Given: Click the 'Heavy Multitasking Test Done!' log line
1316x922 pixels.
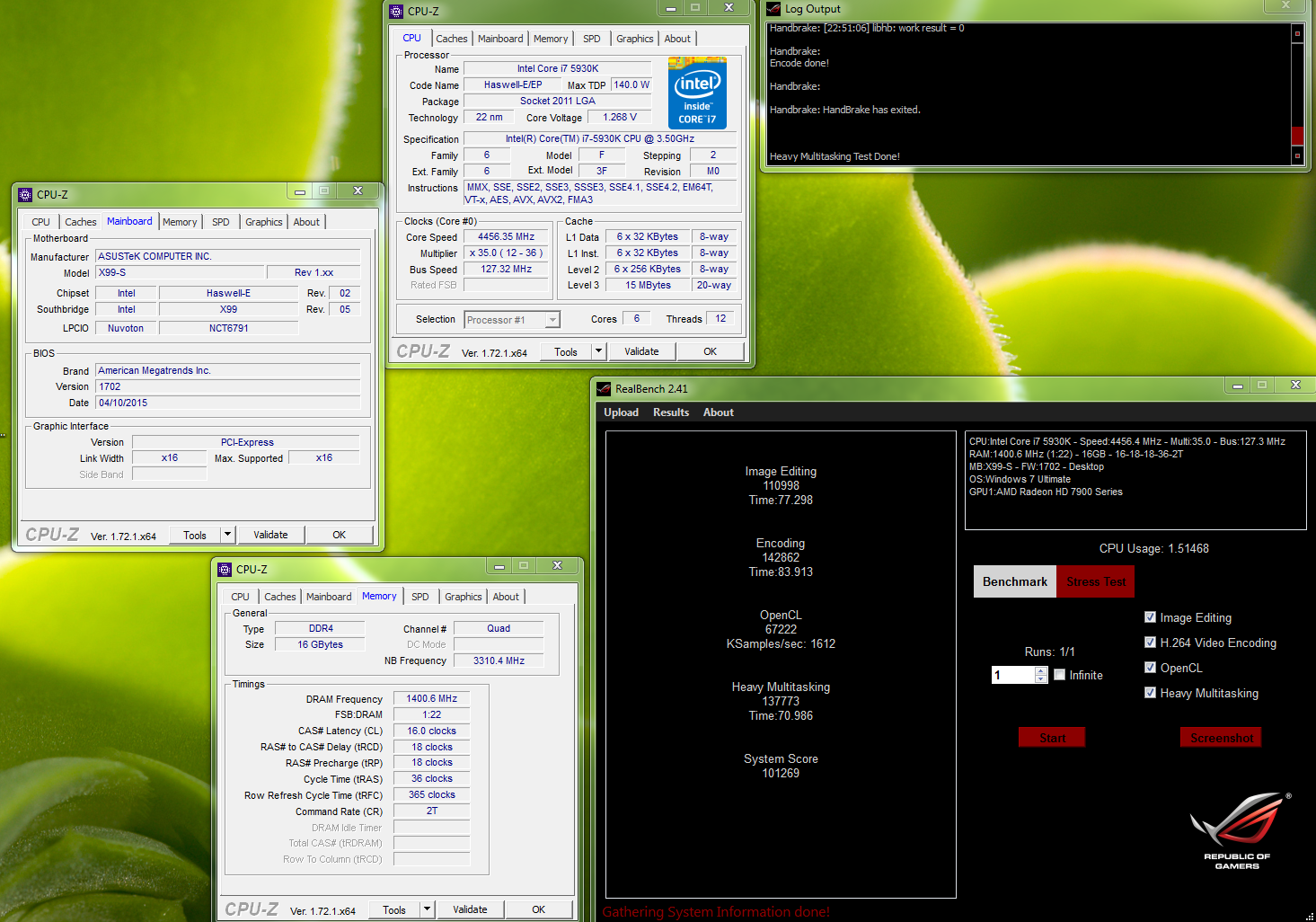Looking at the screenshot, I should tap(835, 156).
